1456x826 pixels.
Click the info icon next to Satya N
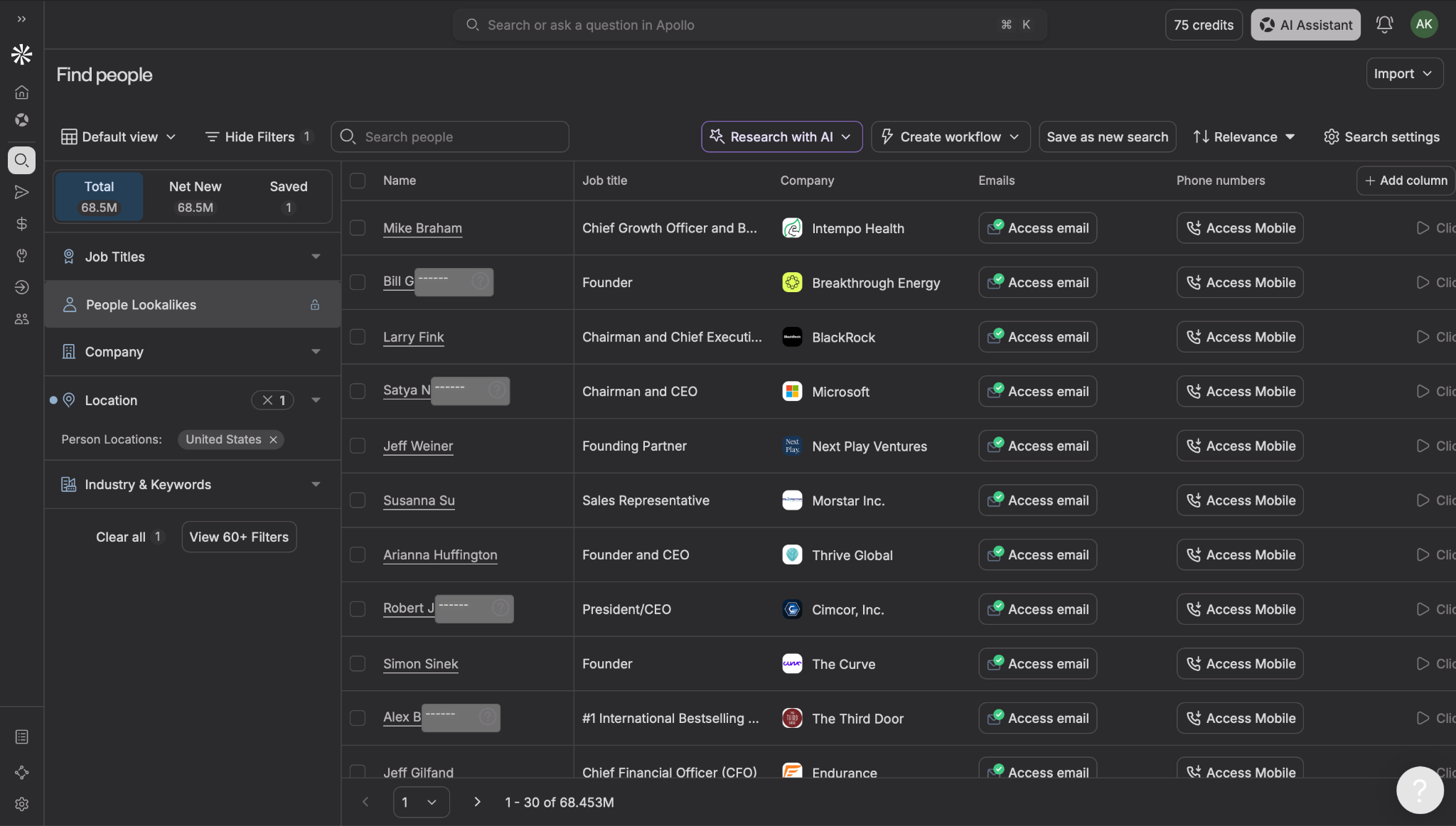(498, 390)
